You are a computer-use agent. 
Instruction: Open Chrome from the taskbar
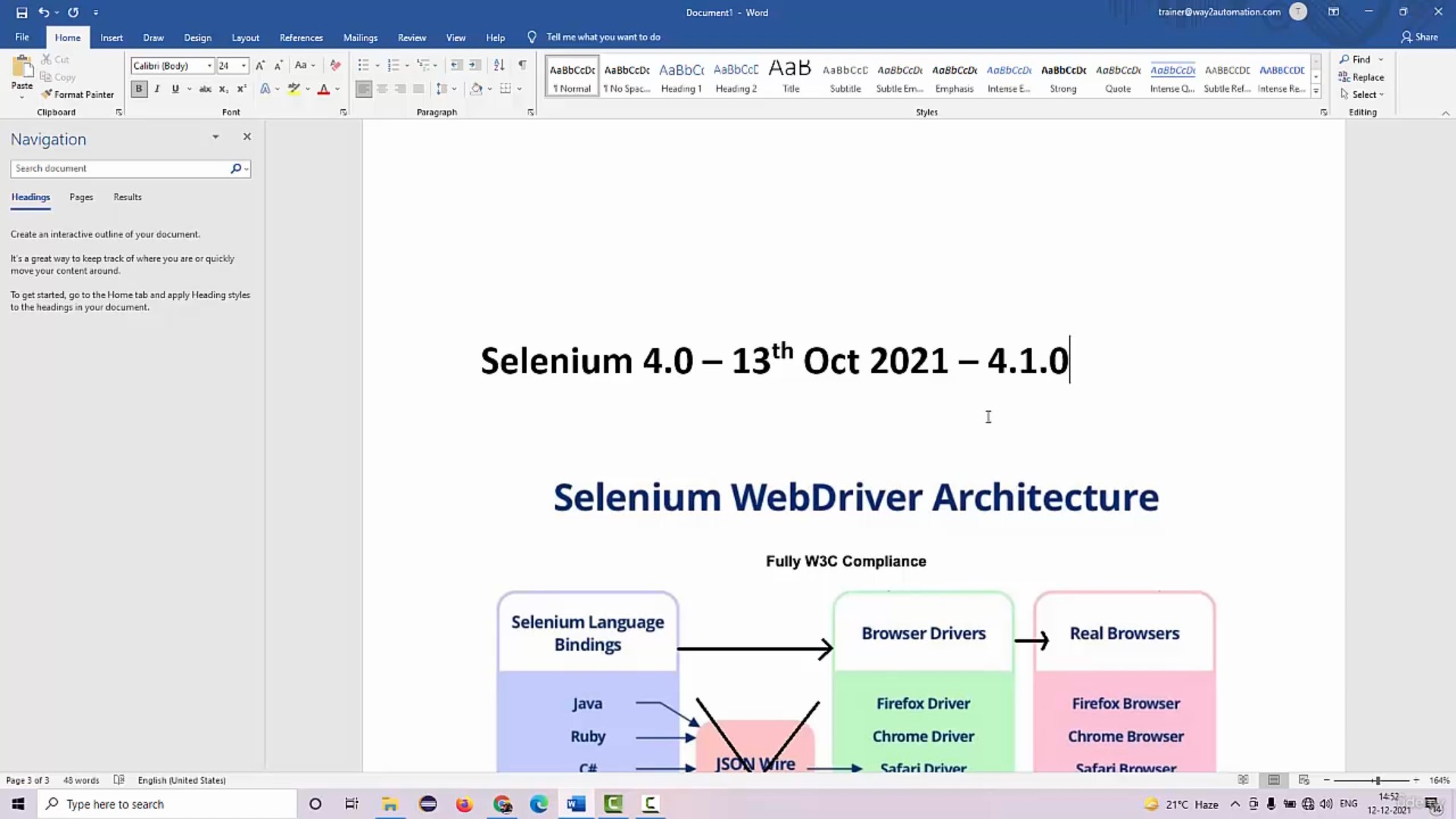(x=502, y=804)
